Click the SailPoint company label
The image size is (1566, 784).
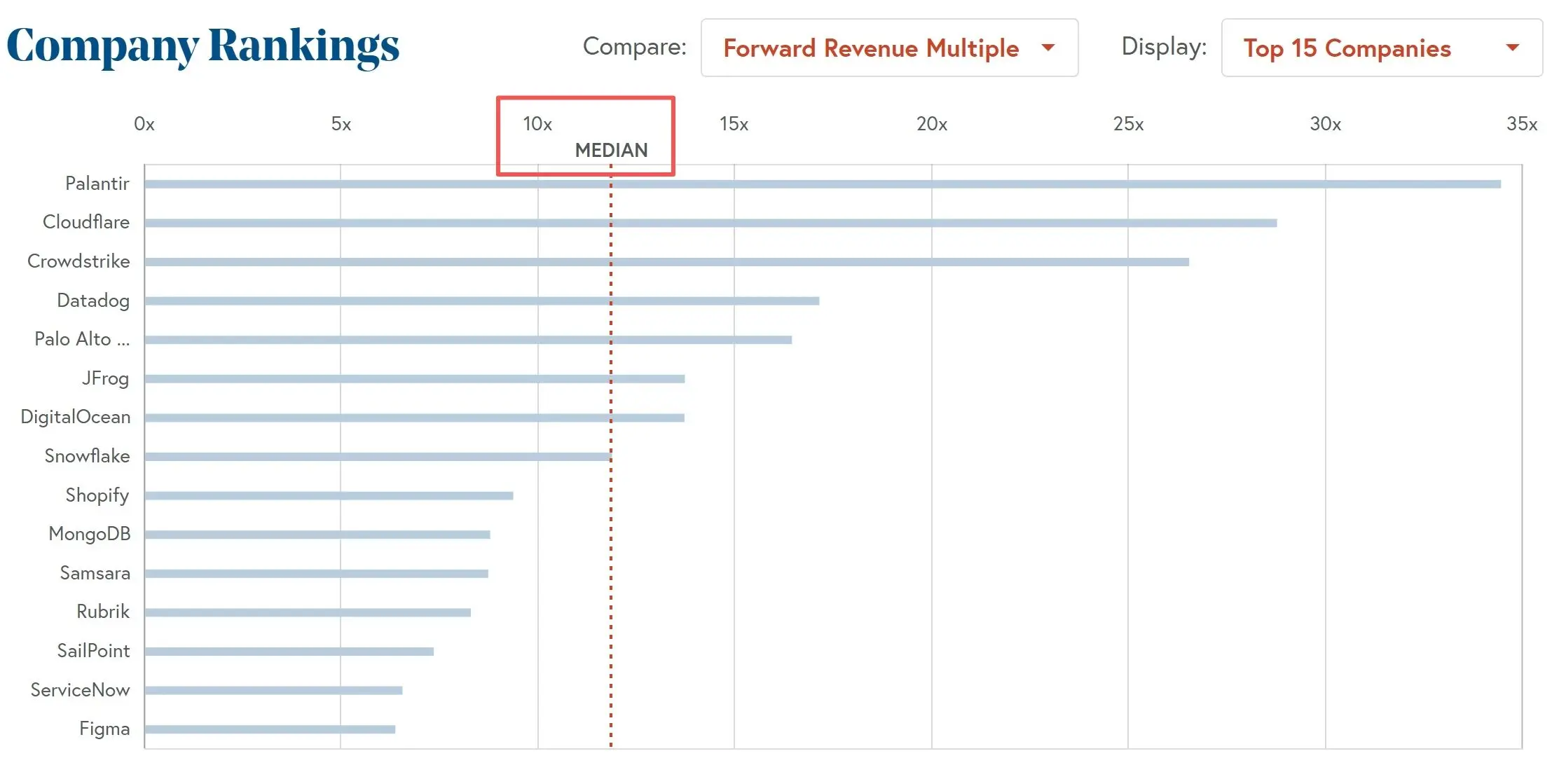[93, 651]
